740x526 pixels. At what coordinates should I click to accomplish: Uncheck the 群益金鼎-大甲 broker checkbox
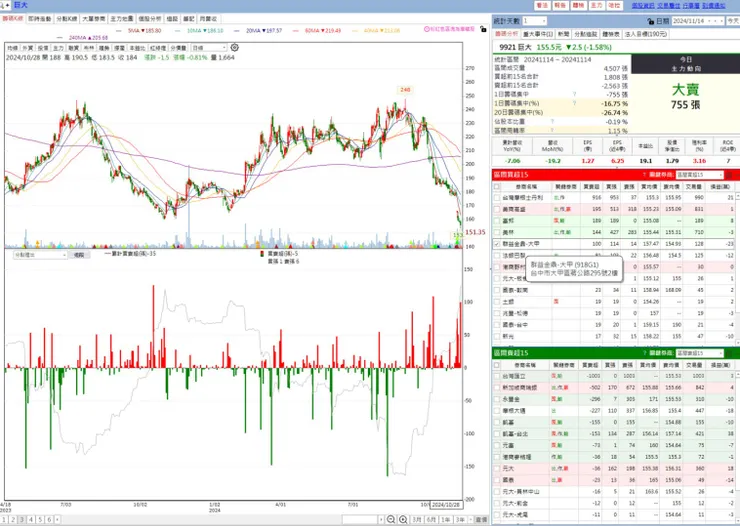click(x=496, y=244)
